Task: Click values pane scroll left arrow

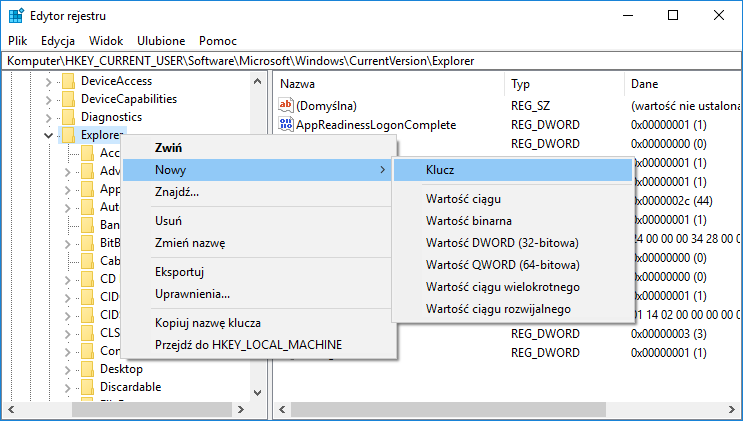Action: [282, 409]
